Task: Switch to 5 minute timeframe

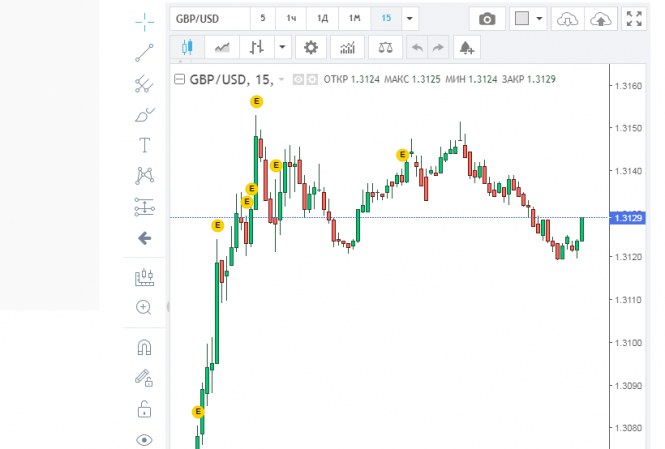Action: (263, 19)
